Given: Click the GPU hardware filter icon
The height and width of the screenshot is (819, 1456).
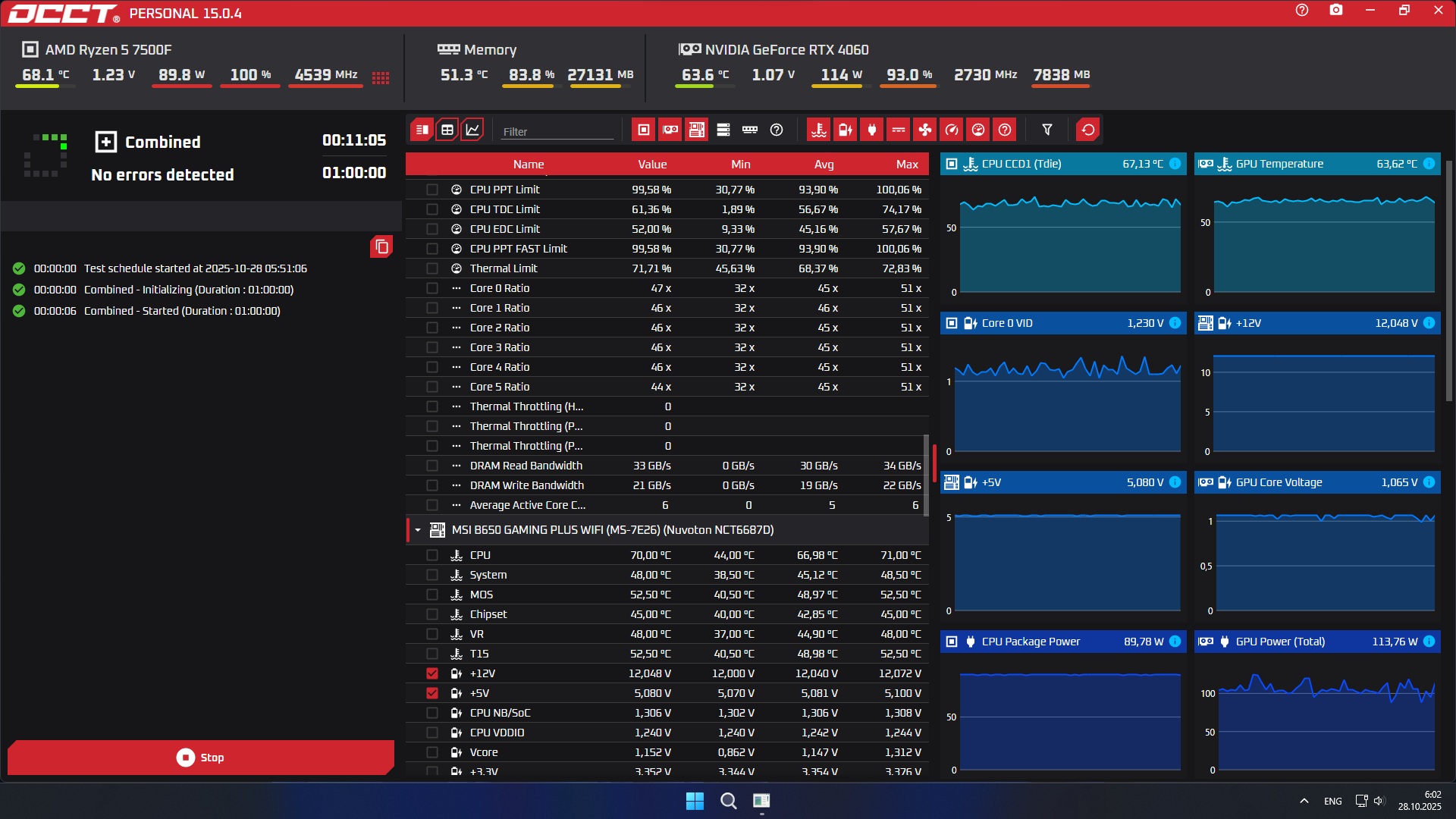Looking at the screenshot, I should pyautogui.click(x=670, y=130).
